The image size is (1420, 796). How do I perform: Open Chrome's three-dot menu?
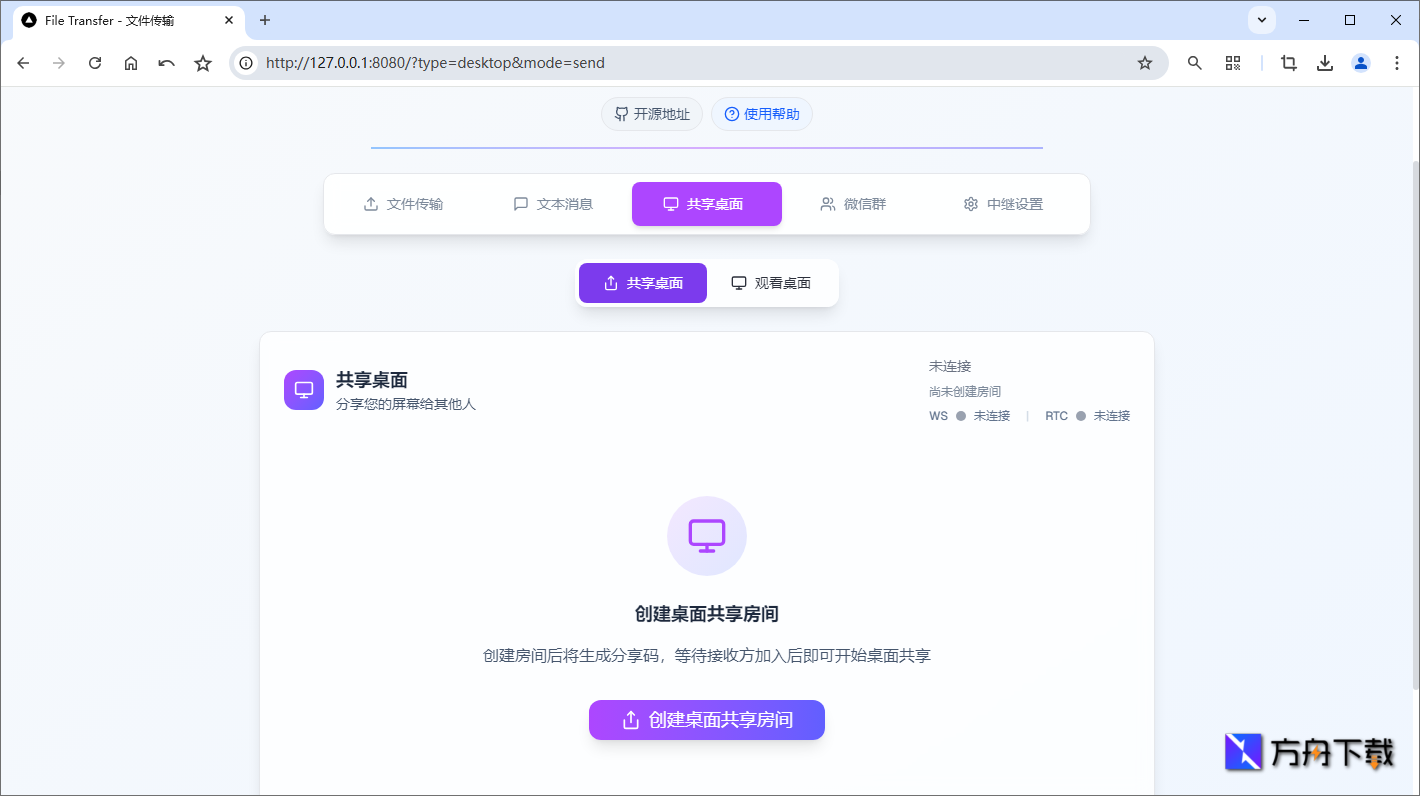point(1397,62)
